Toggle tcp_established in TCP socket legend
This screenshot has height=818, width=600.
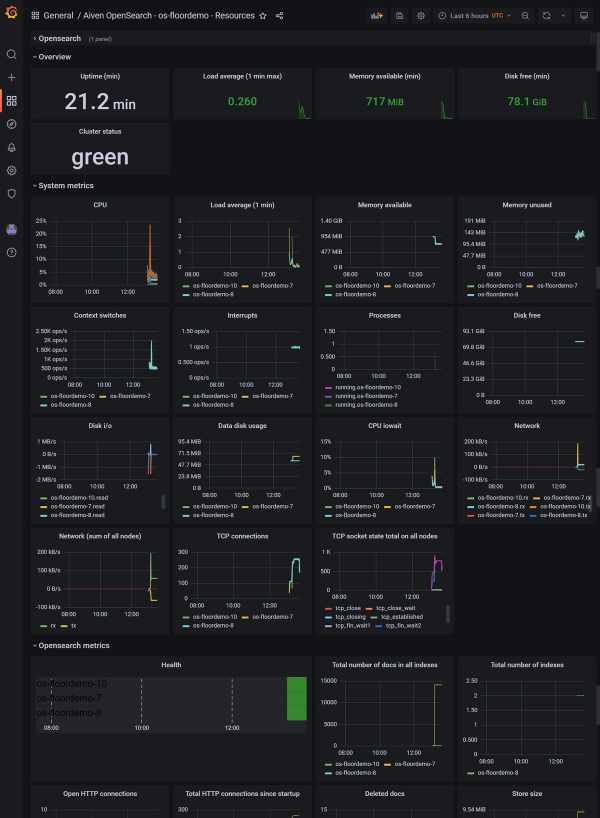point(402,617)
